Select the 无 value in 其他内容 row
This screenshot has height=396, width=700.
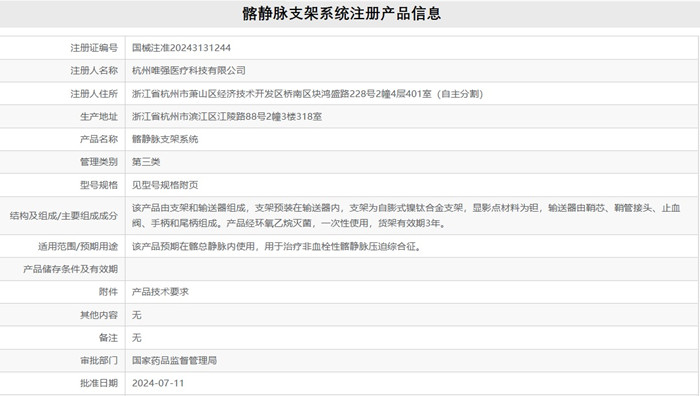tap(137, 315)
